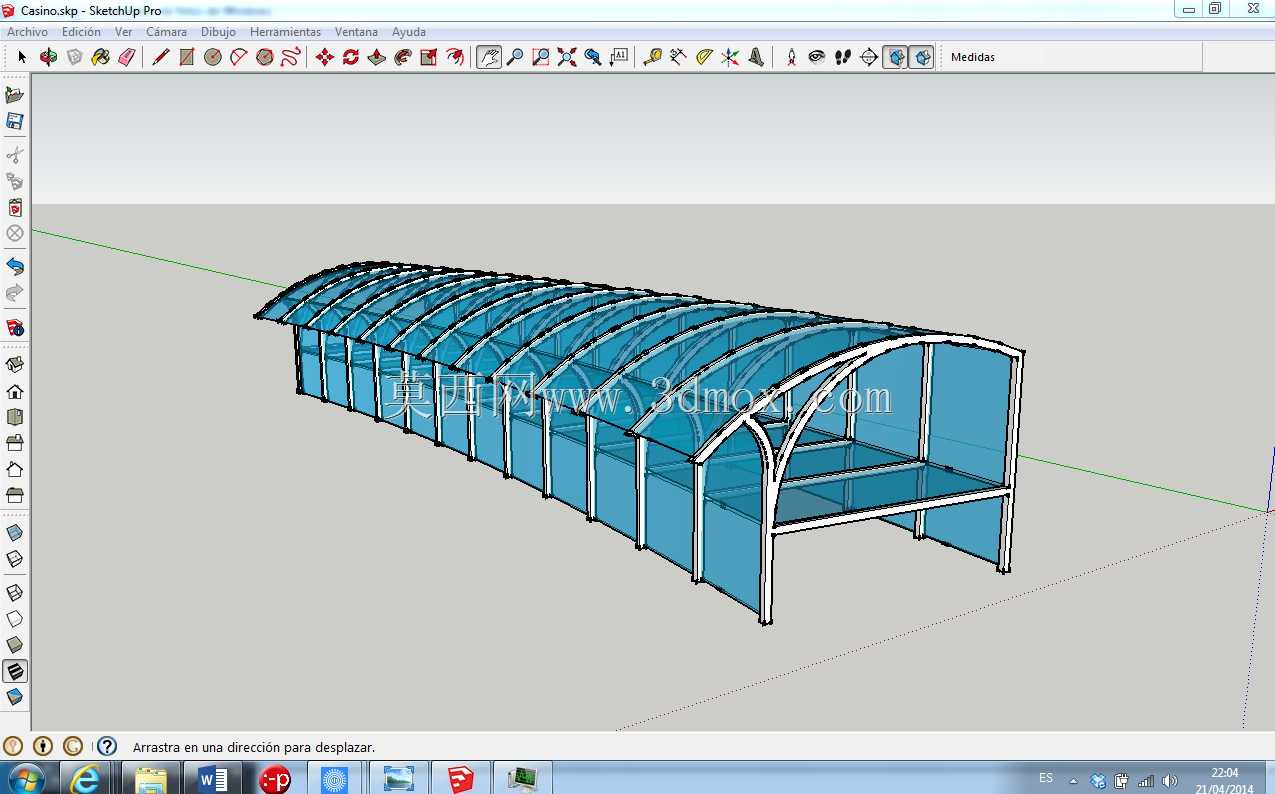Choose the Circle drawing tool

[213, 57]
